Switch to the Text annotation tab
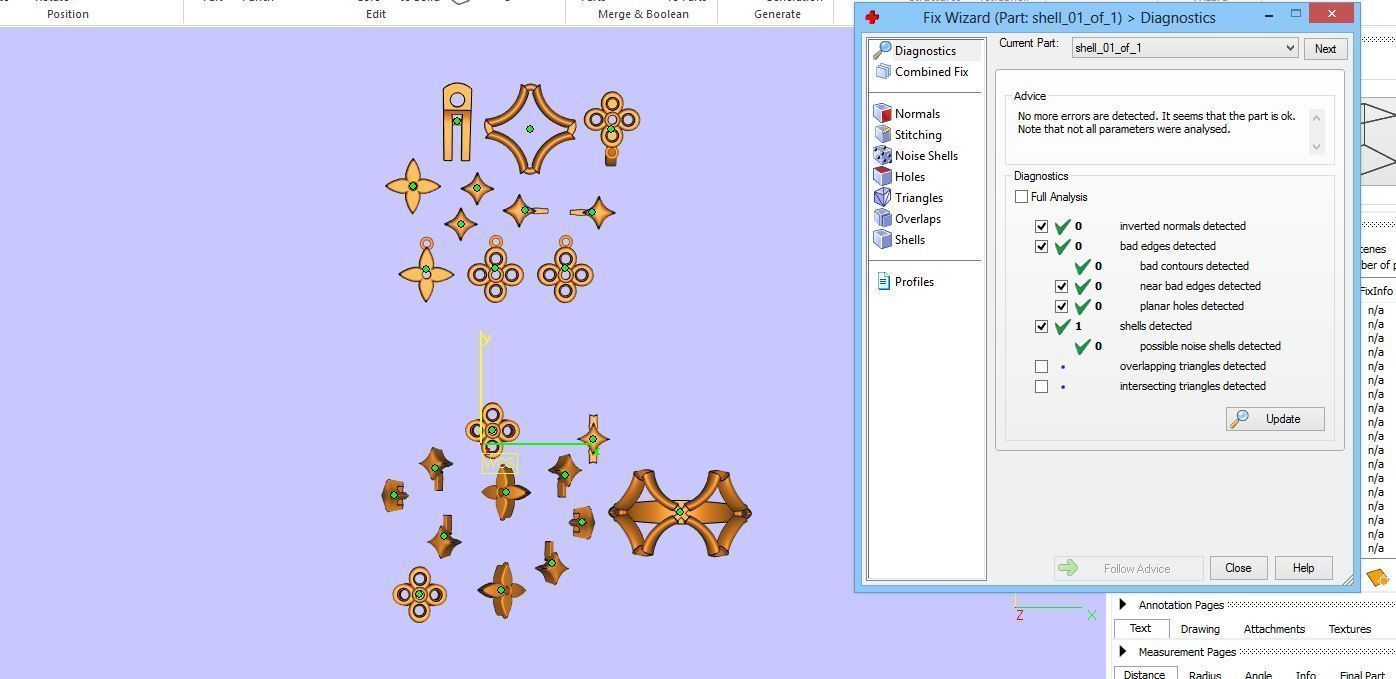 pos(1140,628)
